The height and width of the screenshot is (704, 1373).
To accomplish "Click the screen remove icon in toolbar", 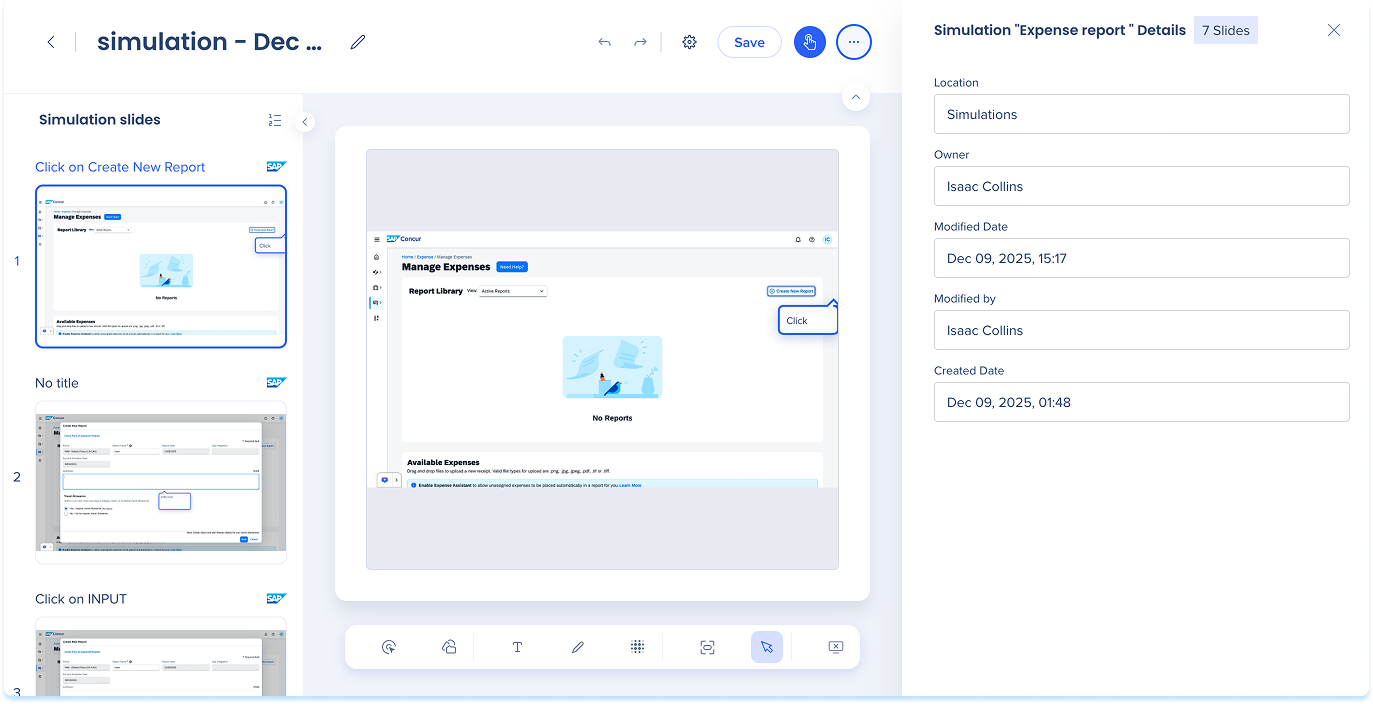I will point(836,647).
